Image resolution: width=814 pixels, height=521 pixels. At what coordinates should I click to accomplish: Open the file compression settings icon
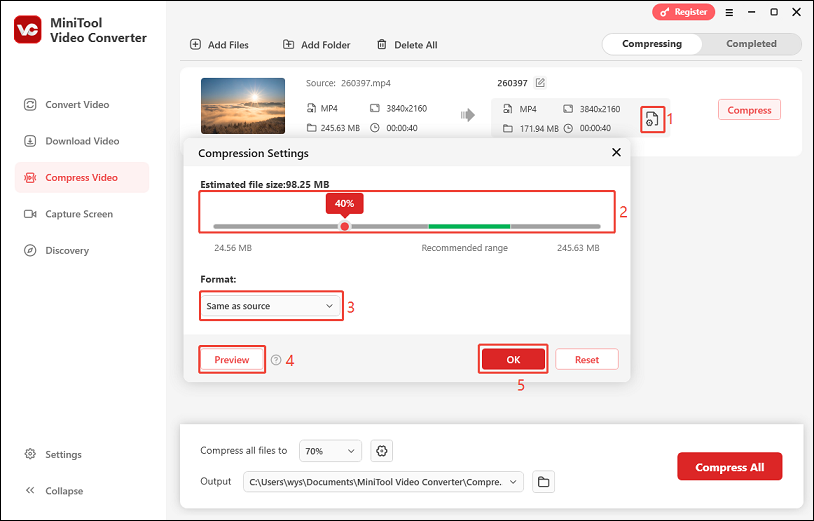pyautogui.click(x=652, y=119)
